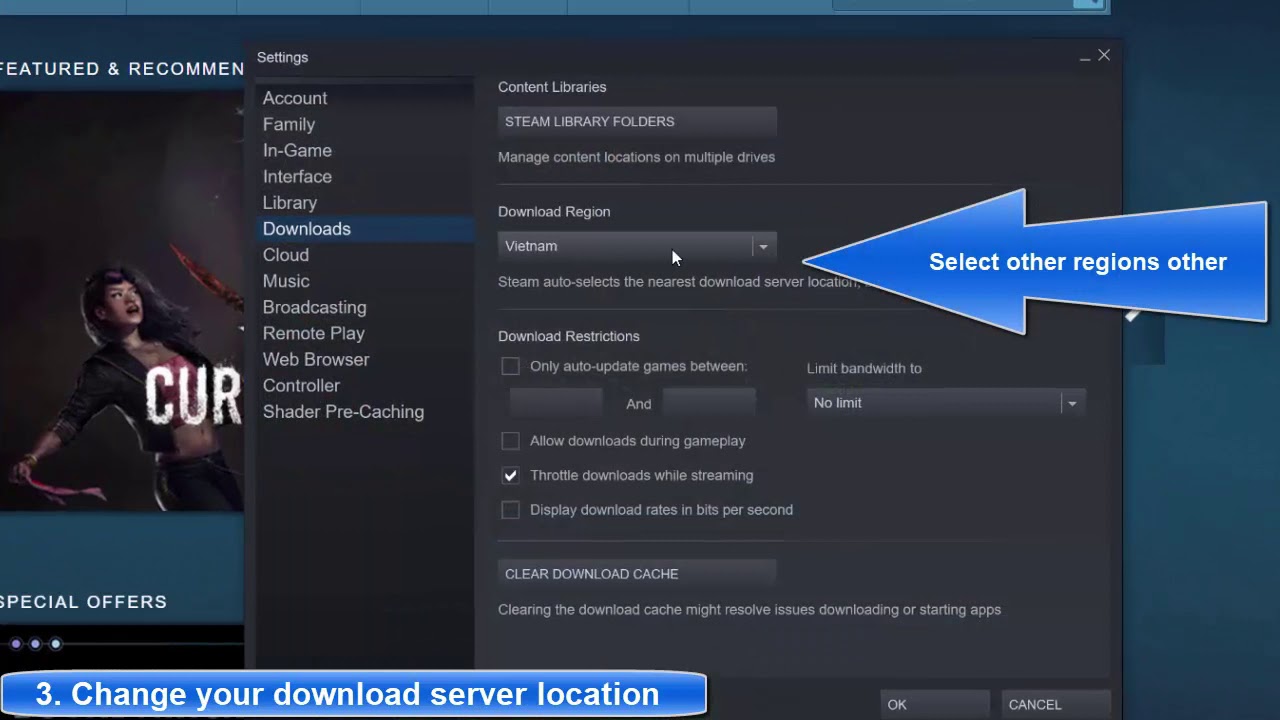This screenshot has width=1280, height=720.
Task: Click the featured game artwork in the Steam store
Action: point(122,300)
